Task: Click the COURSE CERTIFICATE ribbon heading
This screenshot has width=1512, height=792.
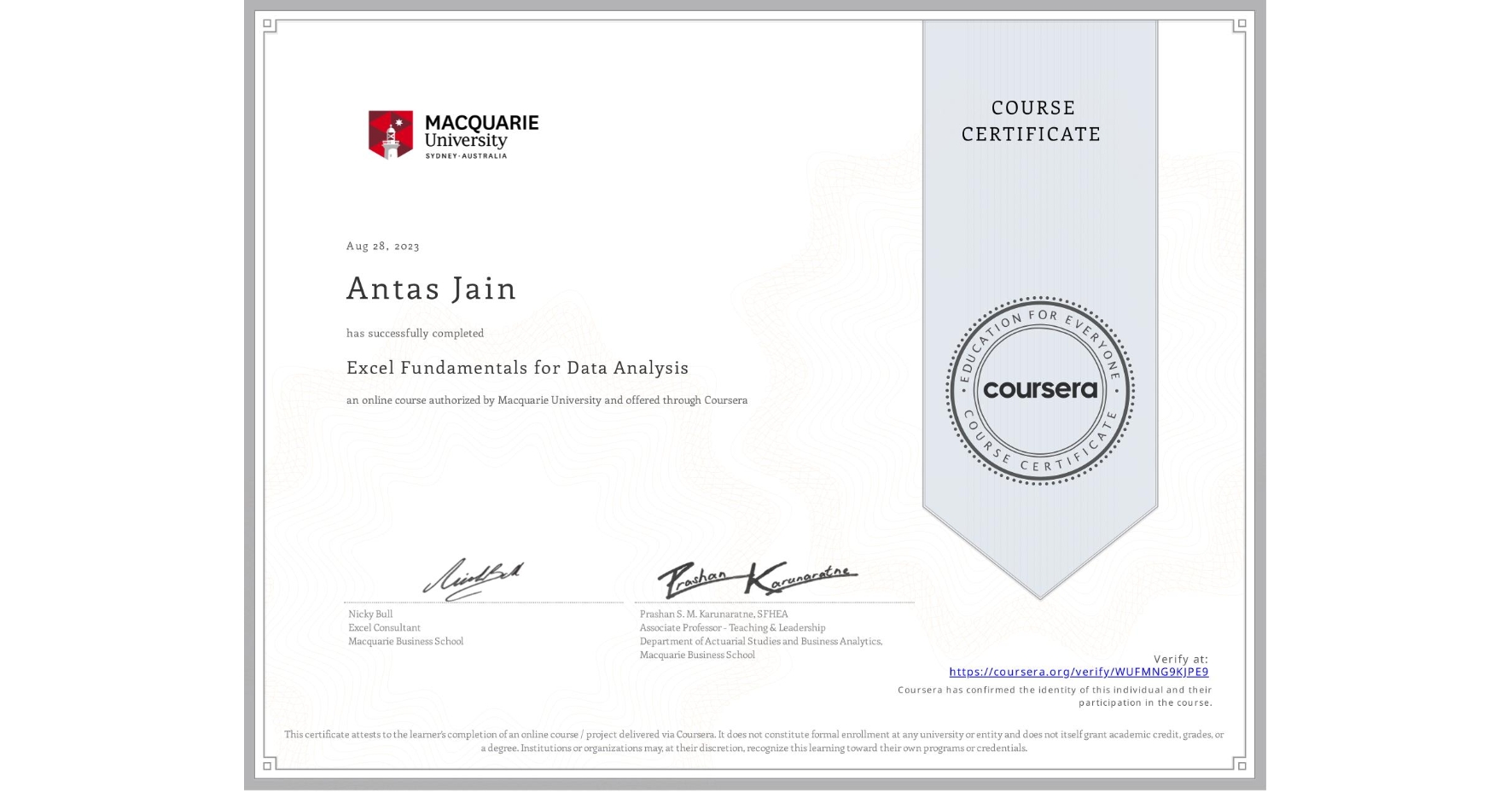Action: pos(1032,120)
